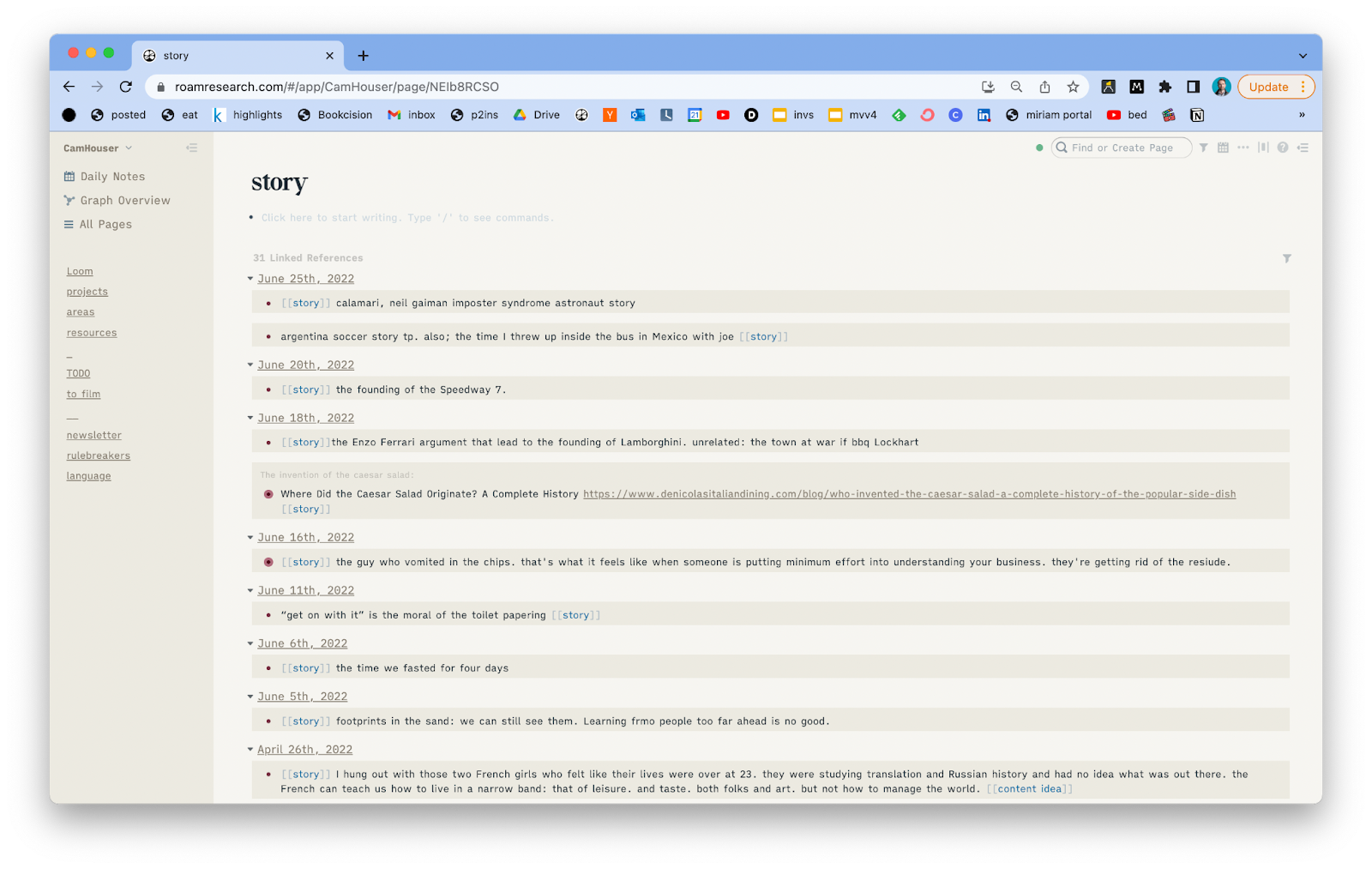Open Daily Notes in the sidebar
The width and height of the screenshot is (1372, 869).
point(112,177)
